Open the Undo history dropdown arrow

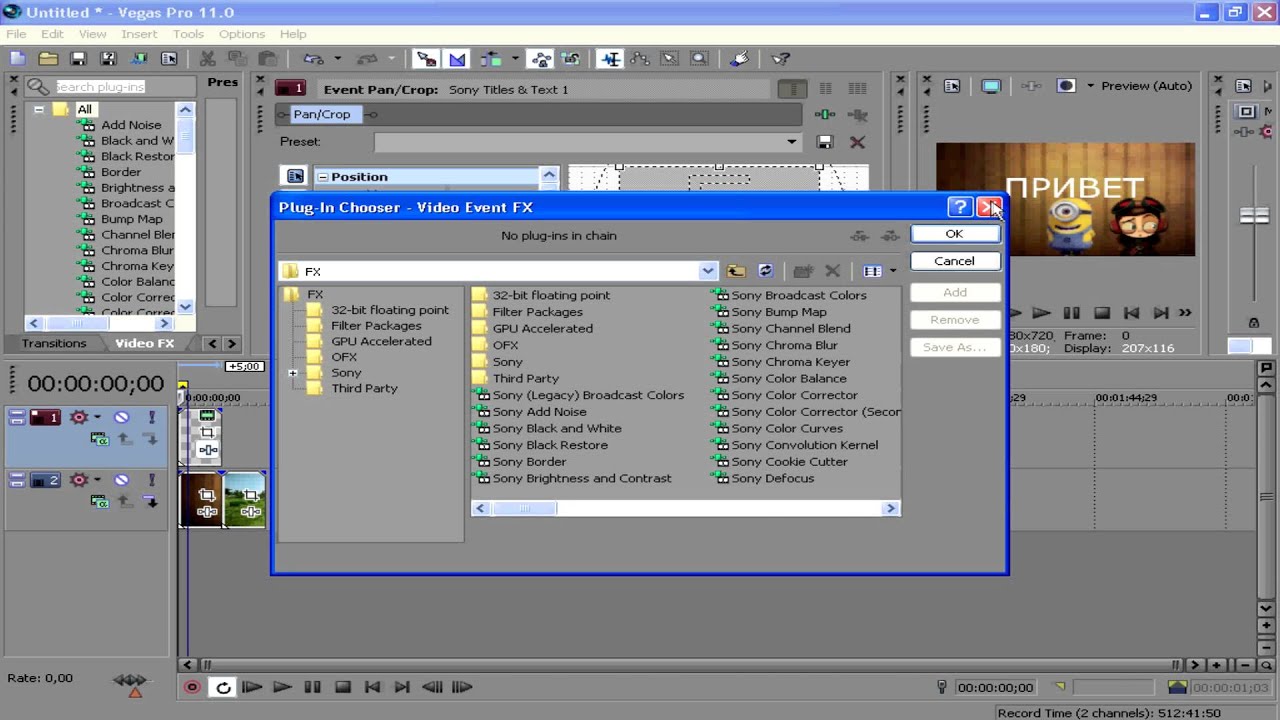point(337,59)
